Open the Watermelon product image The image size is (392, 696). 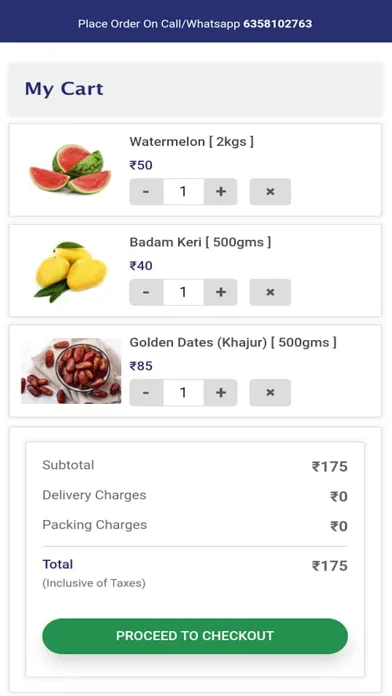pyautogui.click(x=71, y=169)
